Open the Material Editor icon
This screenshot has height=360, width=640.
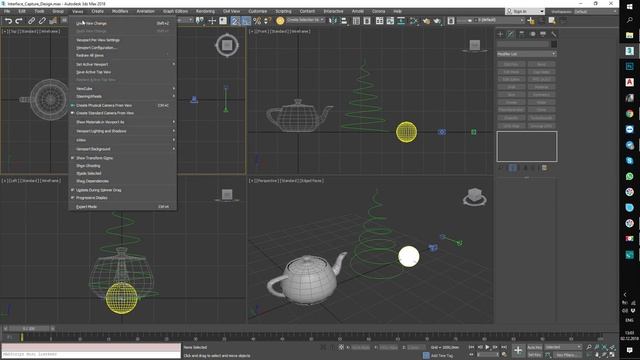click(x=414, y=20)
